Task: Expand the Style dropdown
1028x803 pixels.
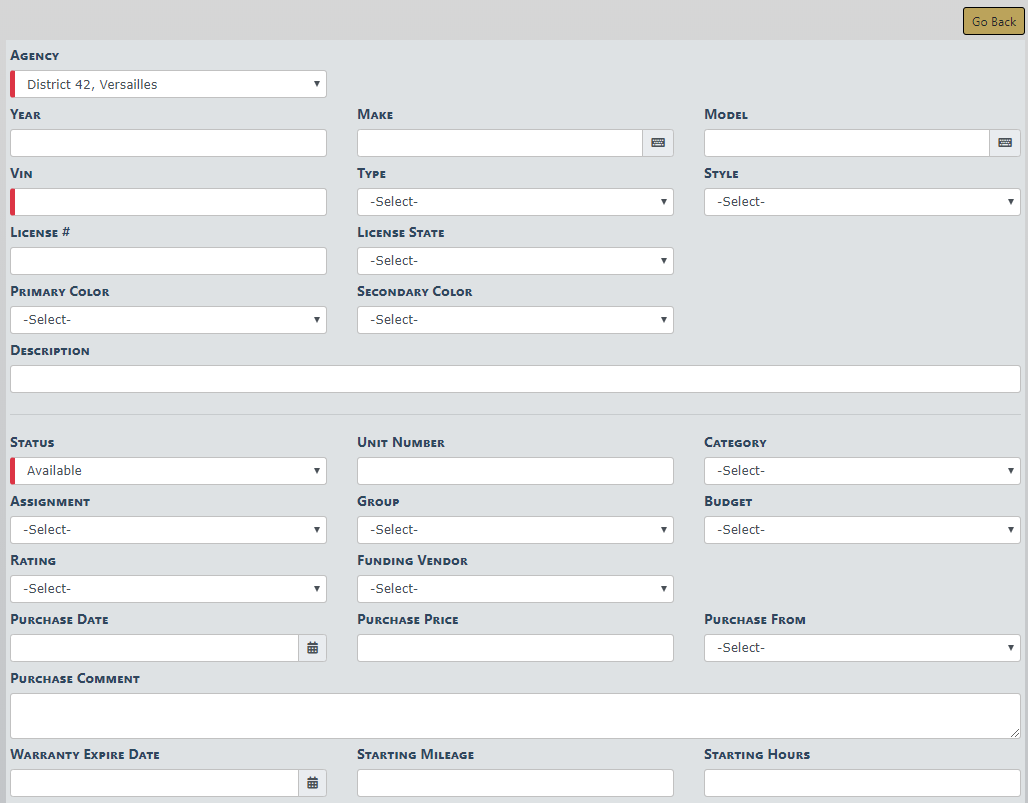Action: 862,202
